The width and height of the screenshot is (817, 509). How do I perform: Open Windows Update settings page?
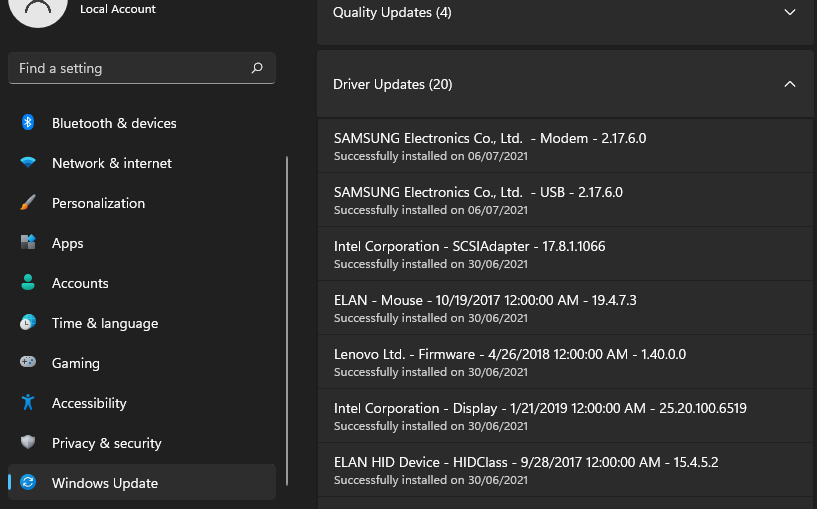click(x=105, y=483)
